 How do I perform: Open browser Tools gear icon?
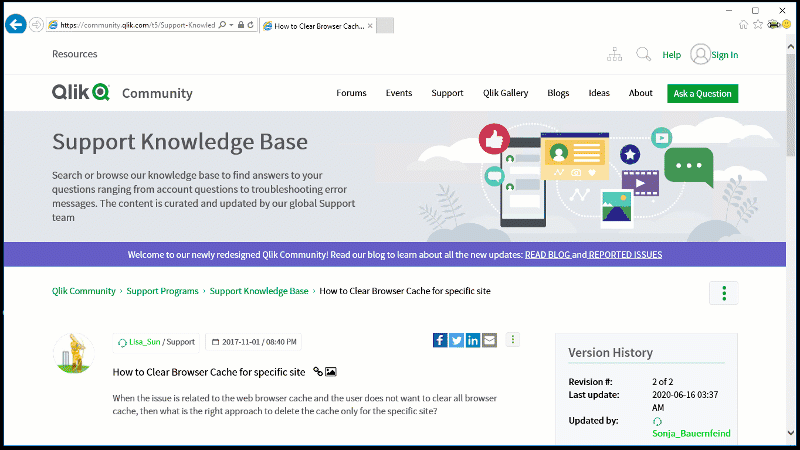coord(773,24)
